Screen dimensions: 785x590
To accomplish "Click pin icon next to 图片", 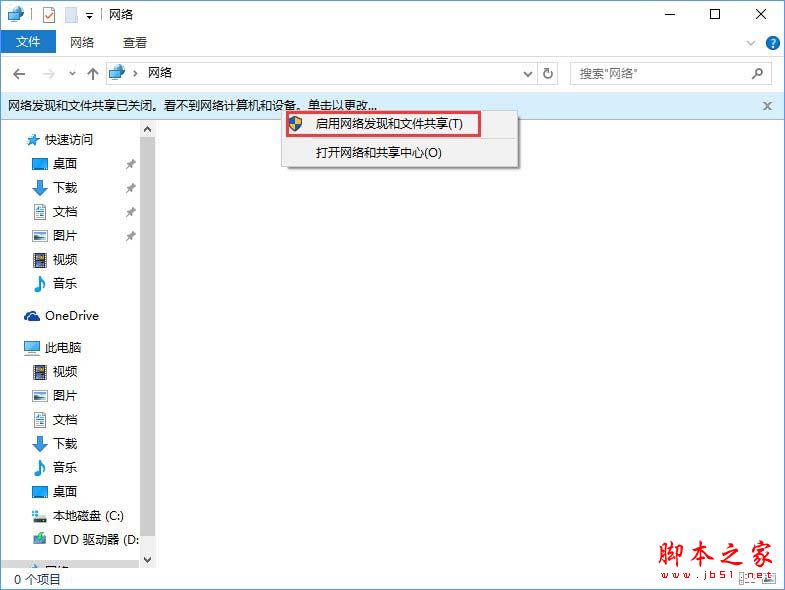I will (x=130, y=236).
